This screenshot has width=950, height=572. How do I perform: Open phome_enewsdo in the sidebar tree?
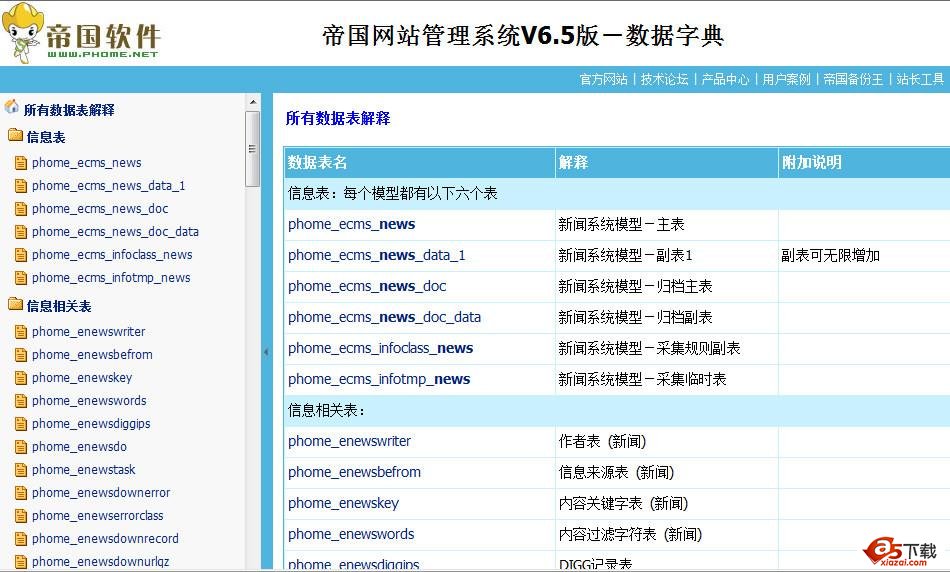(x=79, y=447)
